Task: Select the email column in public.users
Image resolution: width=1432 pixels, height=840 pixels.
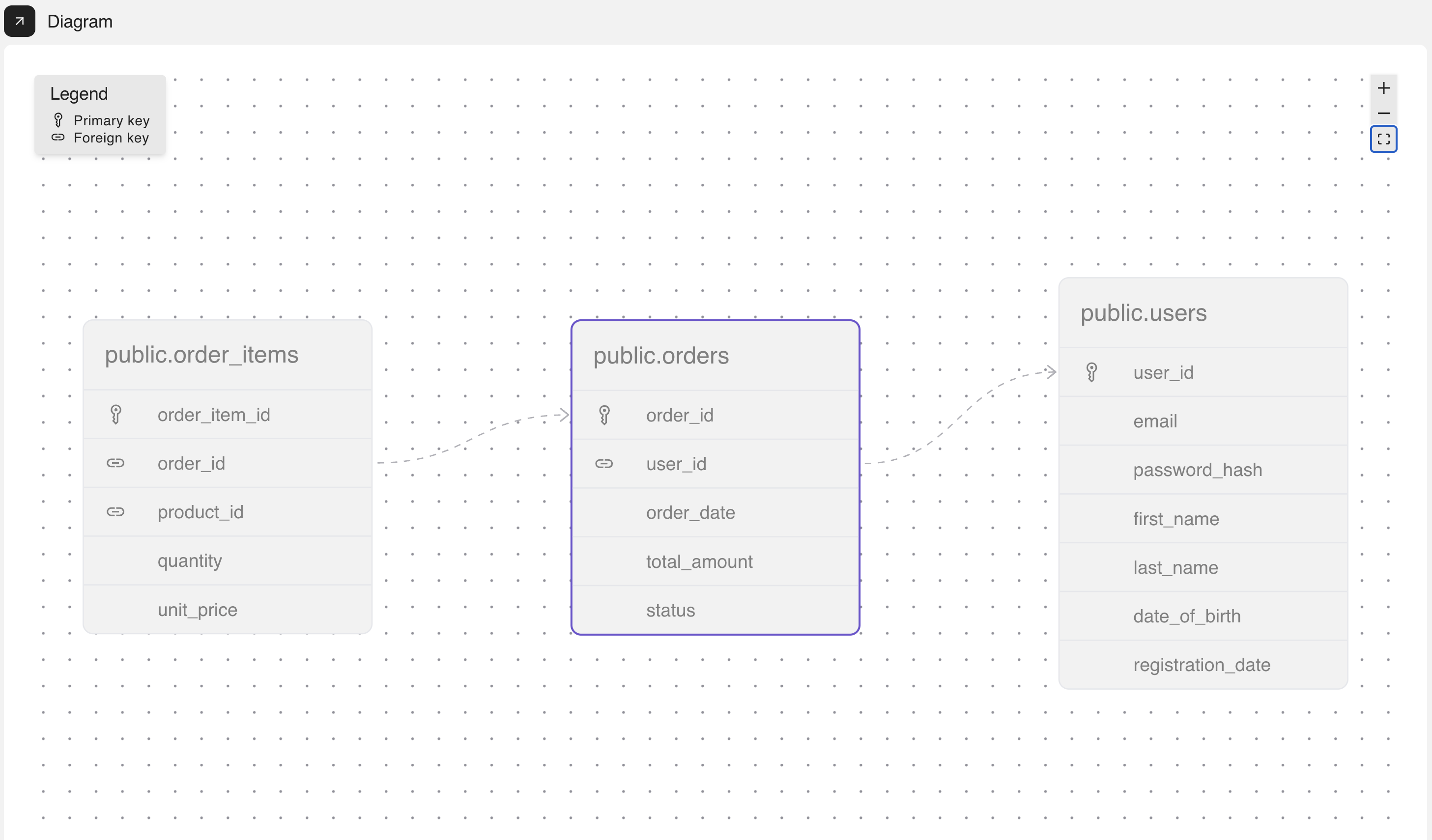Action: coord(1155,421)
